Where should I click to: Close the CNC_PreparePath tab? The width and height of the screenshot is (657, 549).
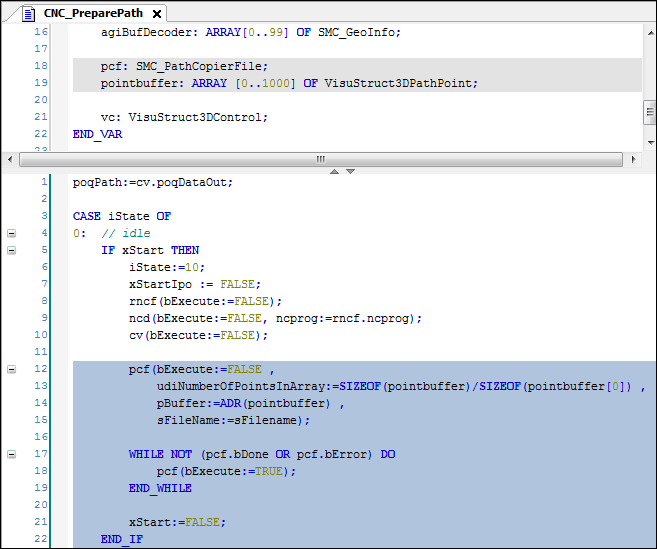pyautogui.click(x=157, y=13)
